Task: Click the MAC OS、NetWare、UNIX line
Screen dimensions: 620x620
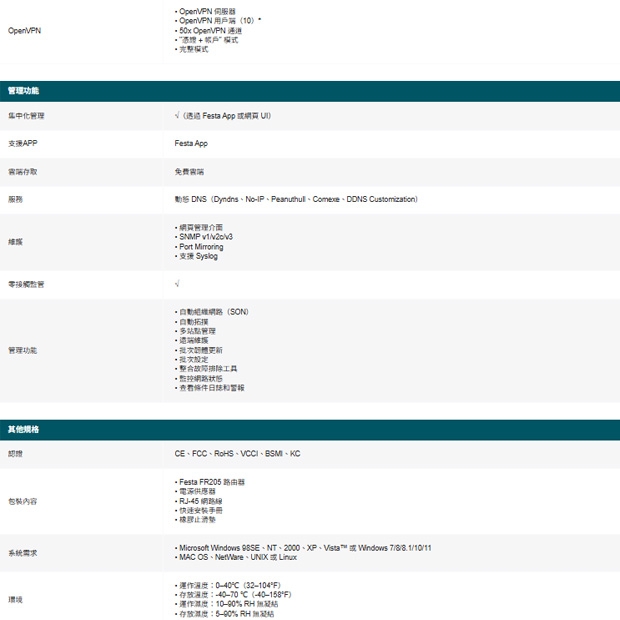Action: click(237, 557)
